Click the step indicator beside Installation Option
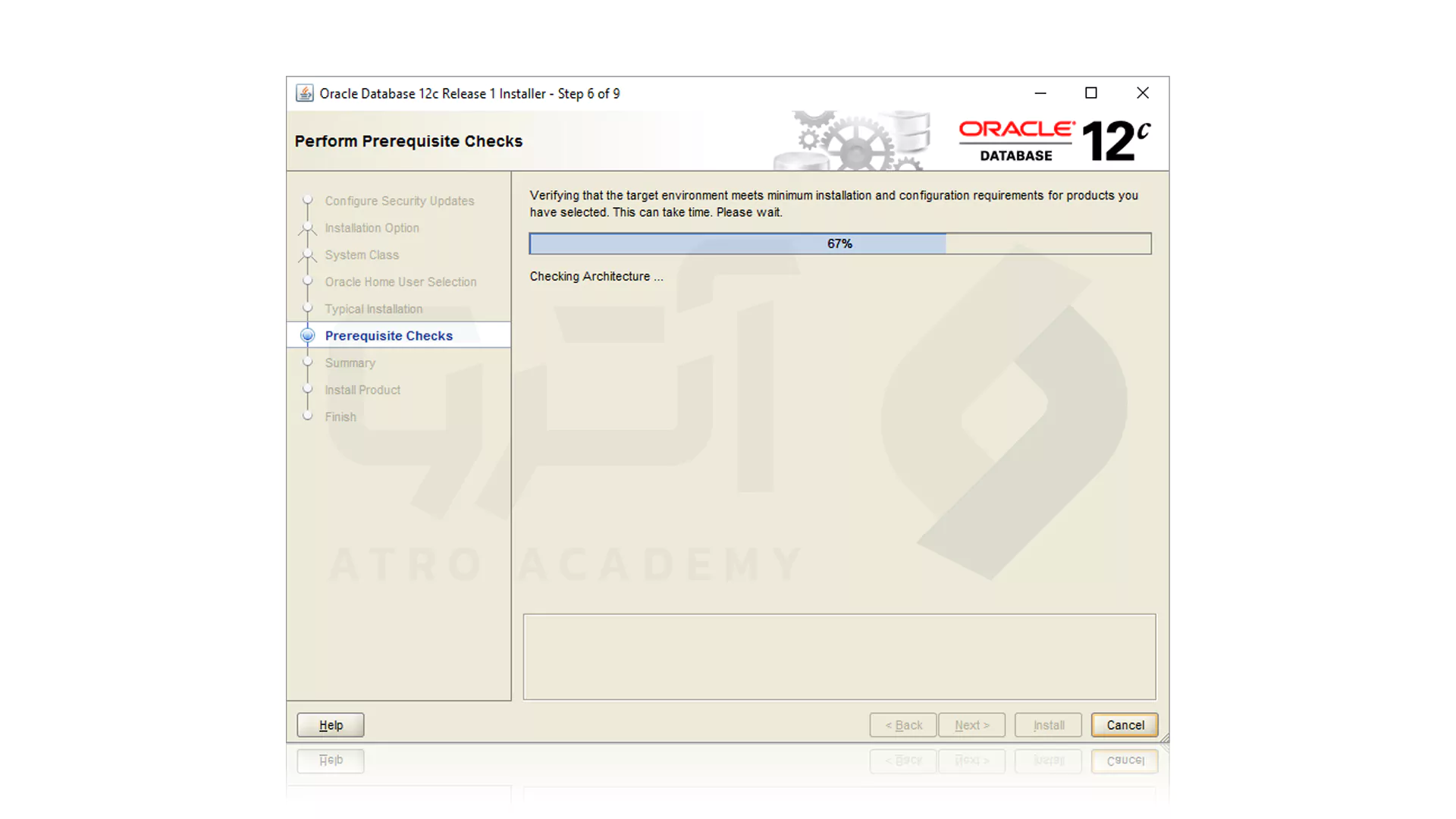1456x819 pixels. pyautogui.click(x=307, y=227)
